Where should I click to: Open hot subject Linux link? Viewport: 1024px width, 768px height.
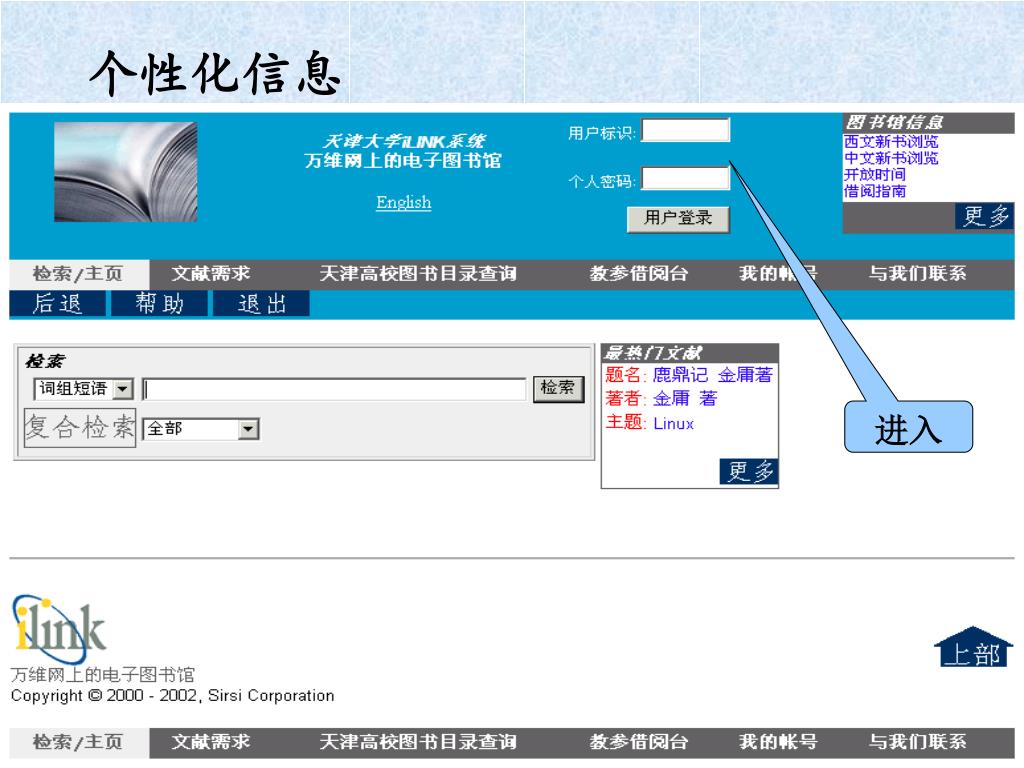pyautogui.click(x=673, y=423)
